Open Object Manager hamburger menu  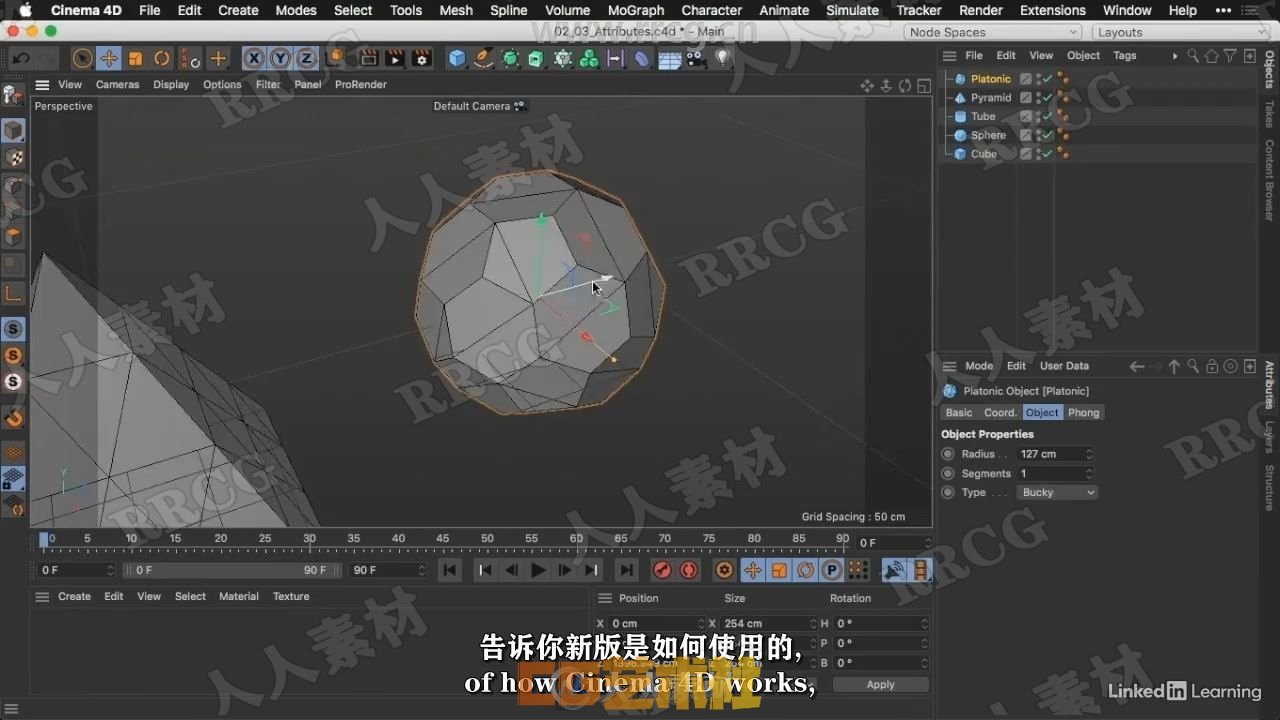tap(950, 56)
